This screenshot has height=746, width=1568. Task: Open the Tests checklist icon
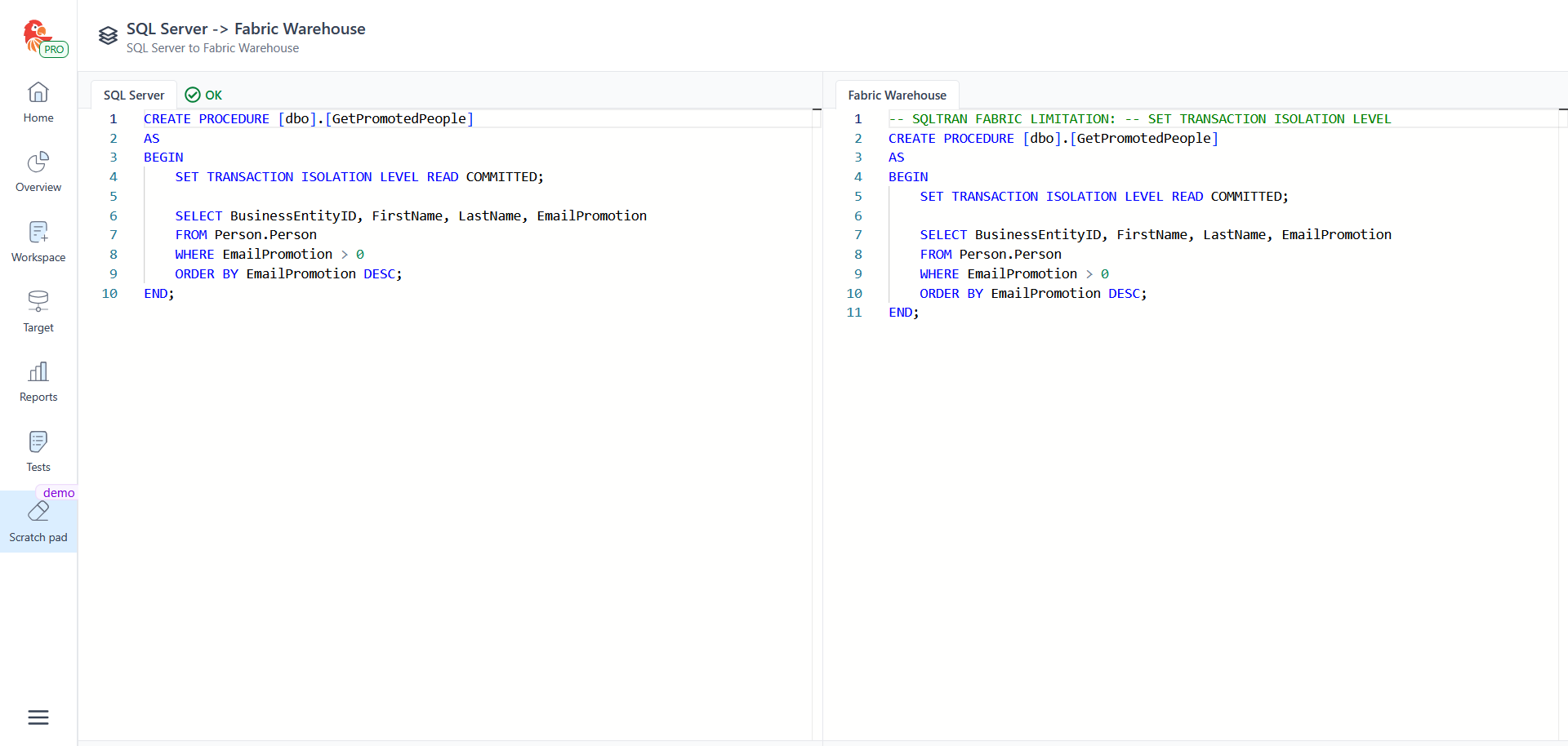pyautogui.click(x=38, y=442)
